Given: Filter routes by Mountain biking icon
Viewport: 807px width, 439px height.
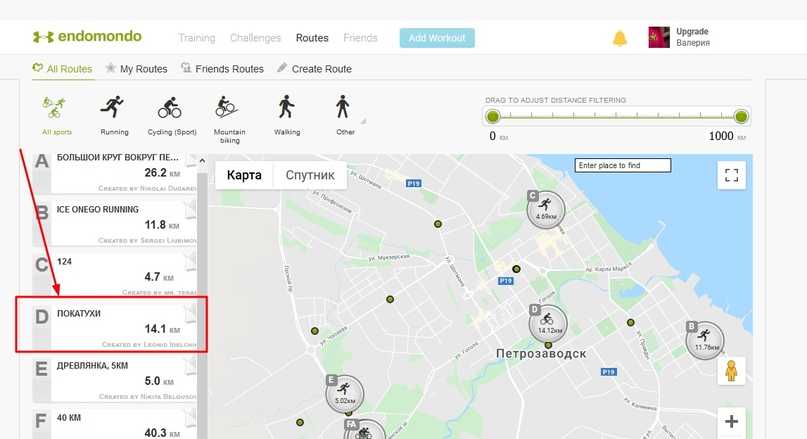Looking at the screenshot, I should coord(226,107).
